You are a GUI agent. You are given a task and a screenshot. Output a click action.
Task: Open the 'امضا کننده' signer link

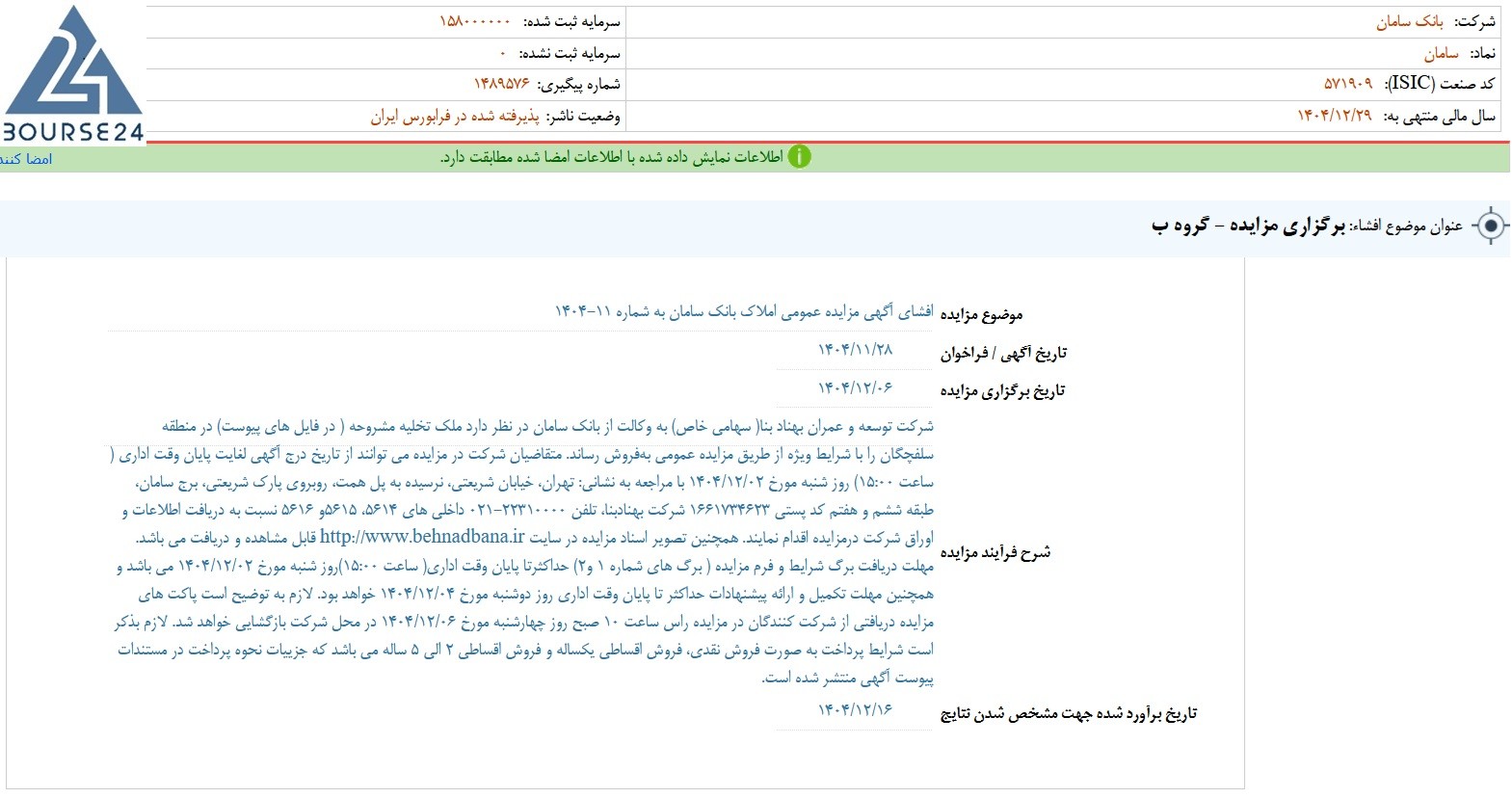point(26,159)
